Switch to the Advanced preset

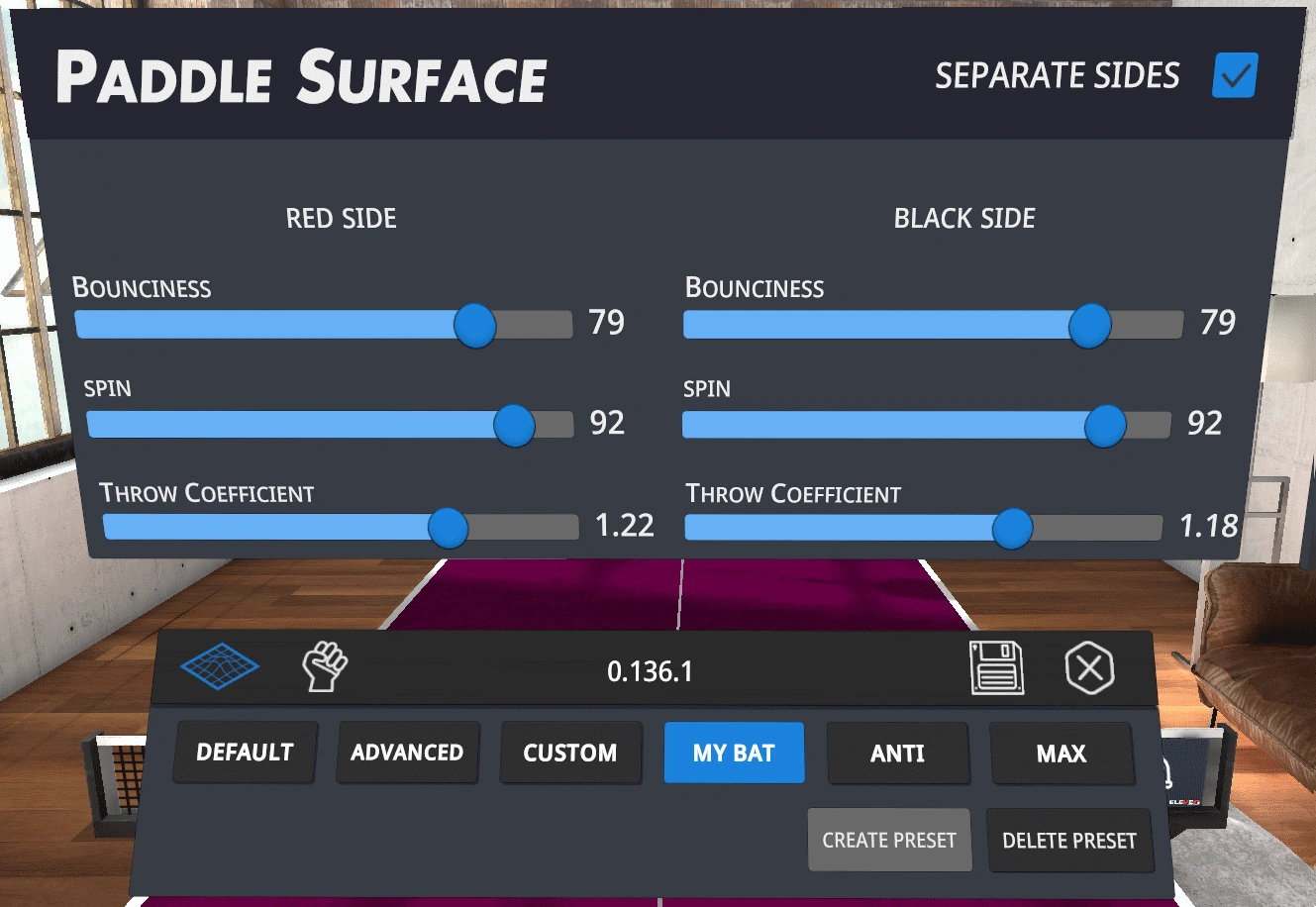point(407,753)
